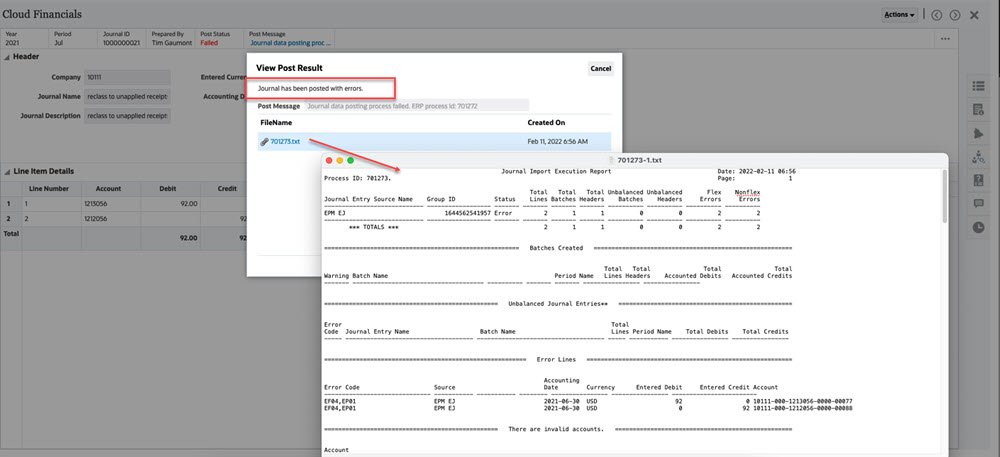Select the 92.00 debit in line 1
Viewport: 1000px width, 457px height.
(168, 204)
